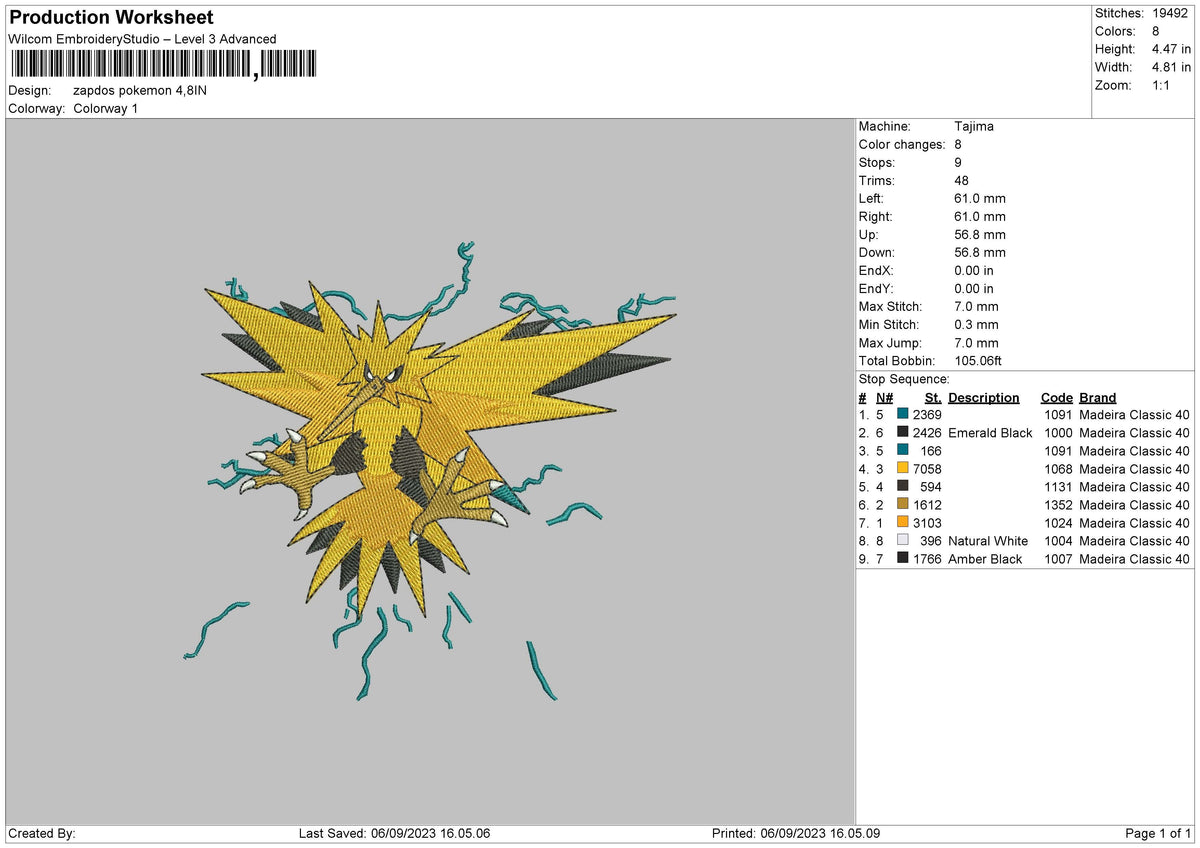Click the Machine value Tajima

click(x=974, y=127)
